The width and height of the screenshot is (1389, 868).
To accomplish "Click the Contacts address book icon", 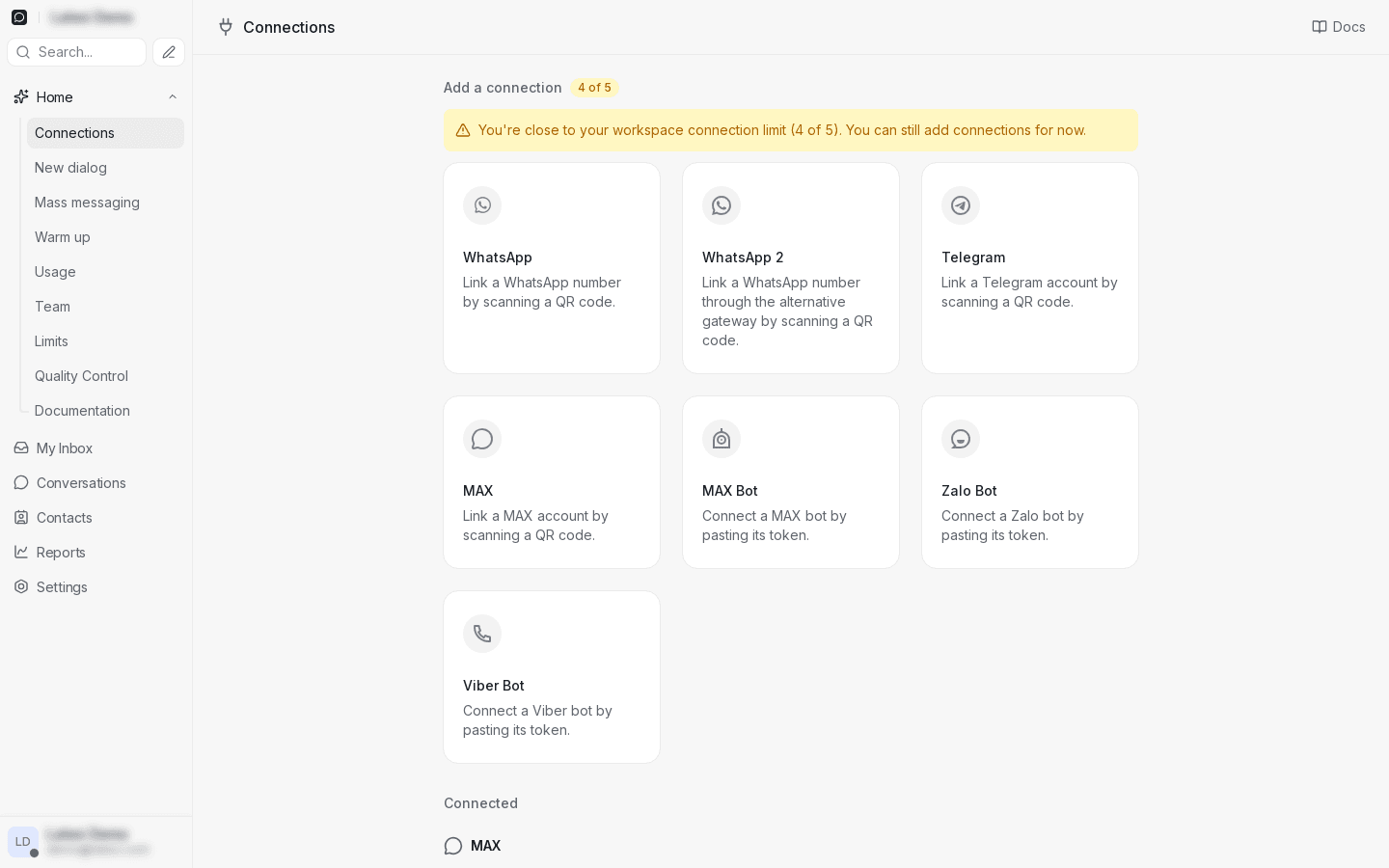I will click(x=21, y=517).
